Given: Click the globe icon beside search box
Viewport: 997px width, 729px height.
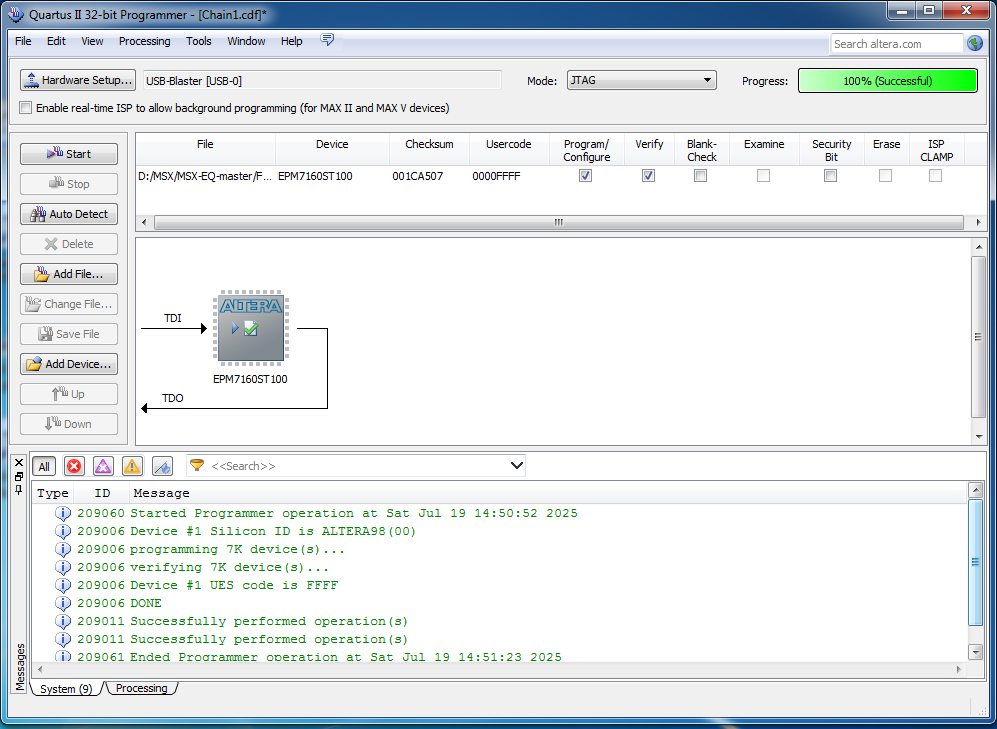Looking at the screenshot, I should pyautogui.click(x=975, y=43).
